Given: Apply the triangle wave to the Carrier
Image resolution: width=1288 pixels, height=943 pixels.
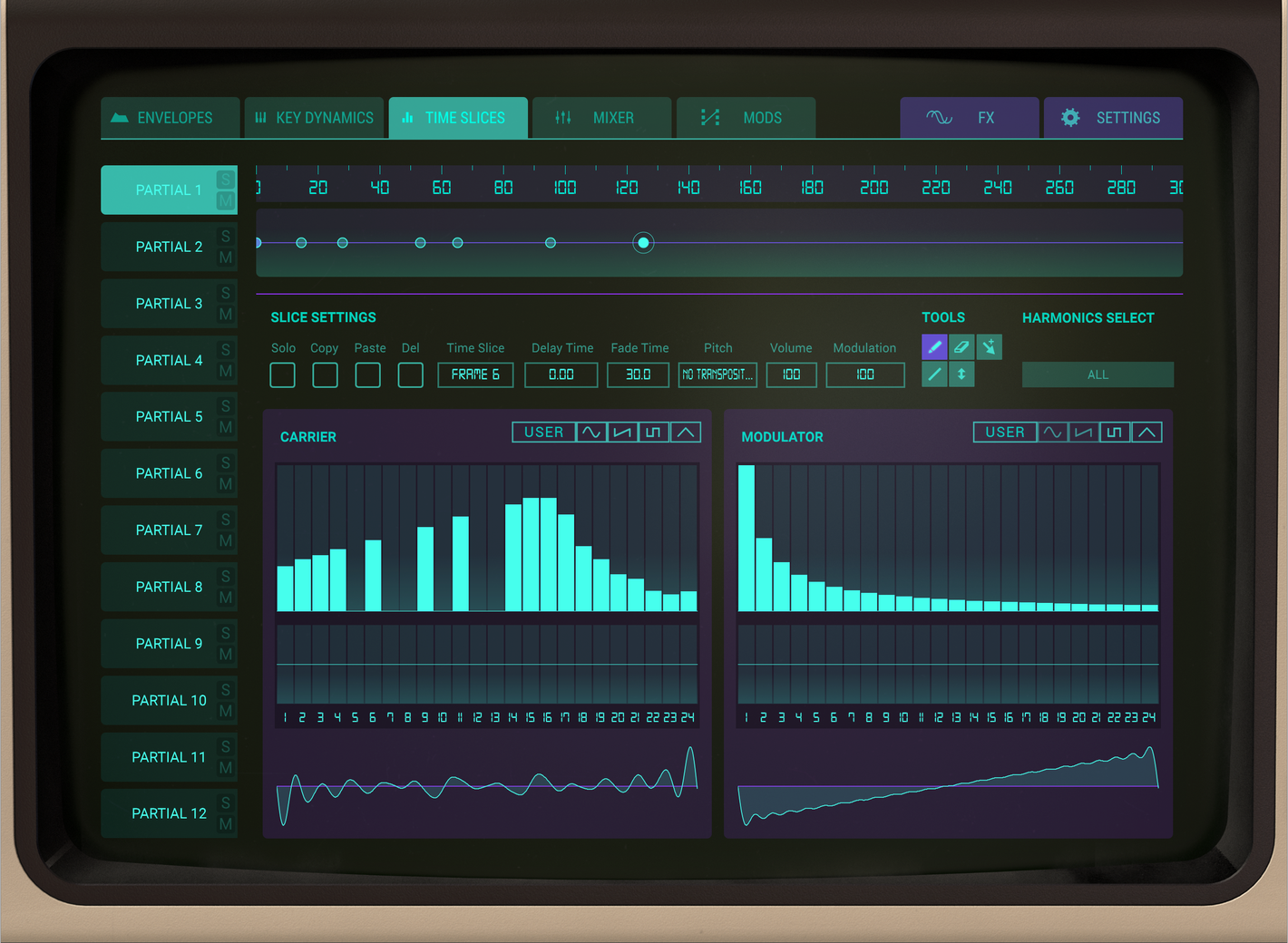Looking at the screenshot, I should click(x=685, y=432).
